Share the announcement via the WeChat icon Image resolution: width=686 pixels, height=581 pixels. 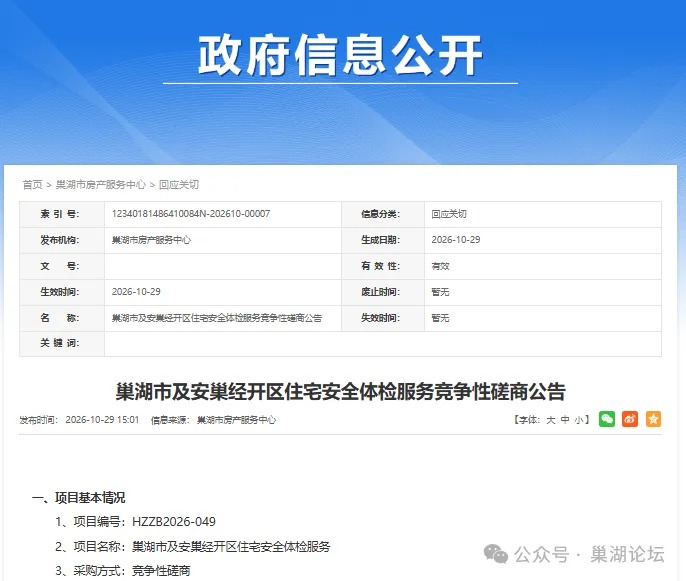pos(607,419)
